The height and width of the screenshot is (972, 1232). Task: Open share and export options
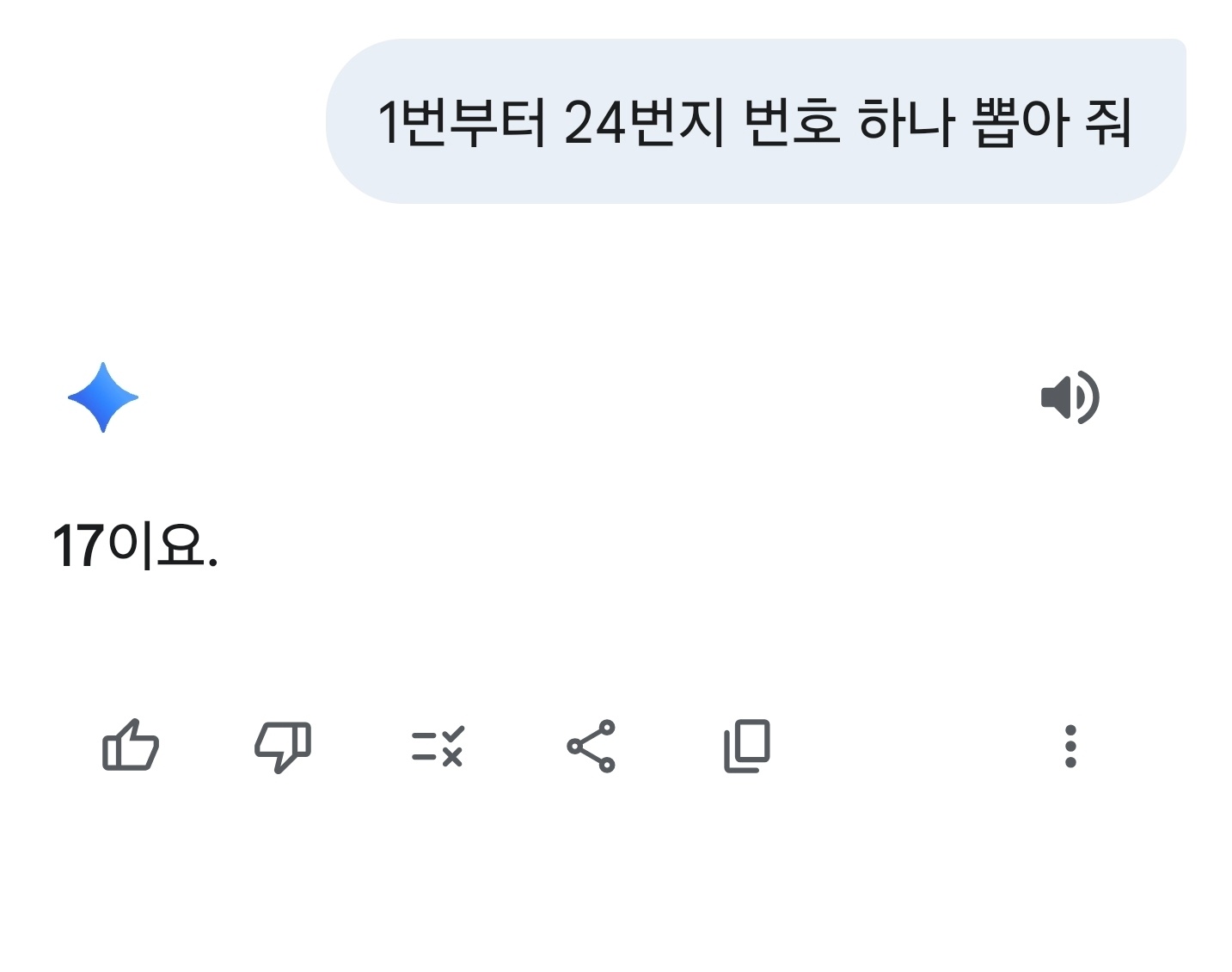coord(591,745)
